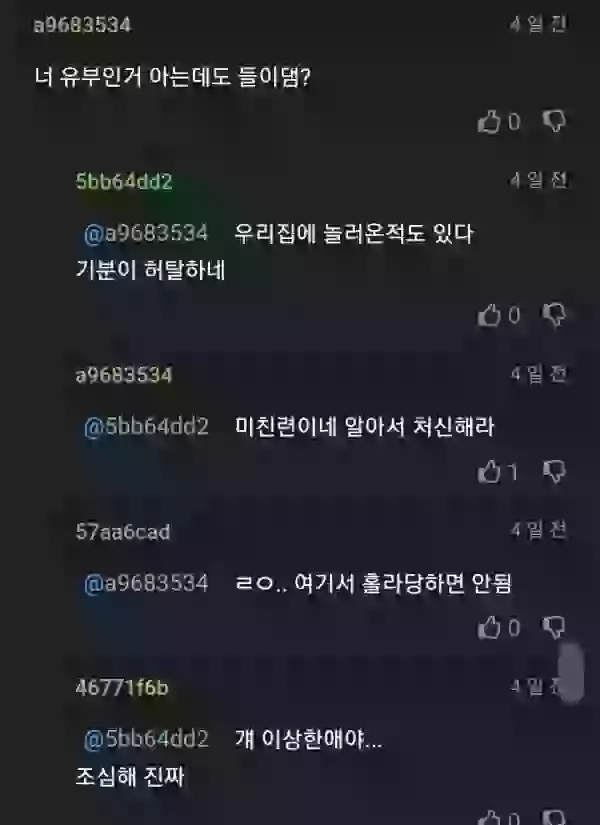The width and height of the screenshot is (600, 825).
Task: Like 5bb64dd2's reply about 기분이 허탈하네
Action: pos(489,315)
